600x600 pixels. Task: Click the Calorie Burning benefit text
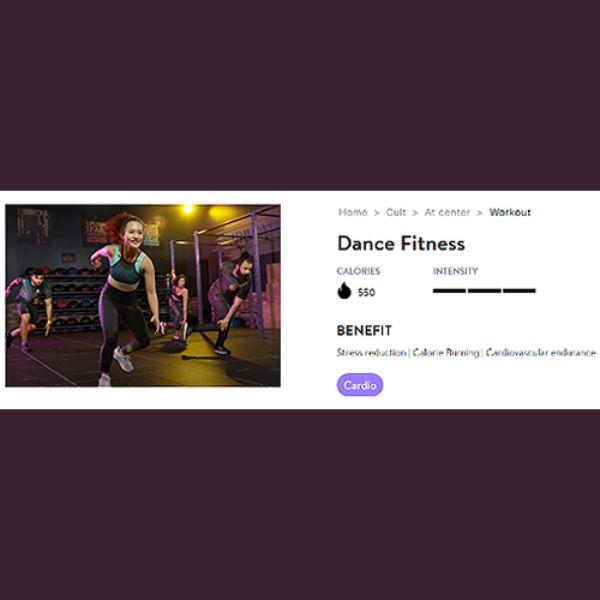(x=446, y=352)
